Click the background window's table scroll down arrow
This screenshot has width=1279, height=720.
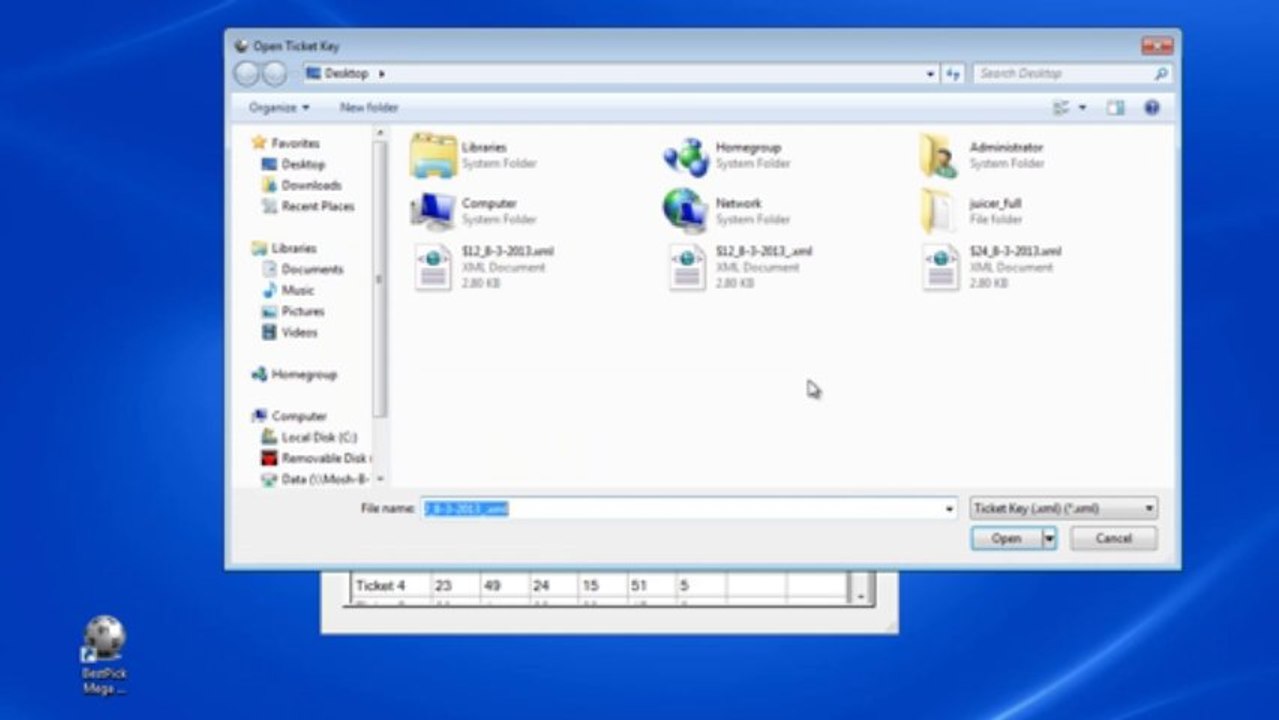click(x=861, y=596)
